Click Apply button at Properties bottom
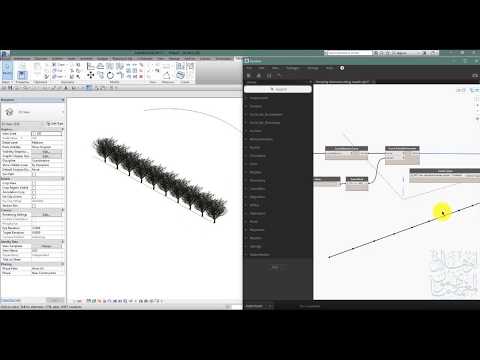This screenshot has height=360, width=480. pos(55,300)
